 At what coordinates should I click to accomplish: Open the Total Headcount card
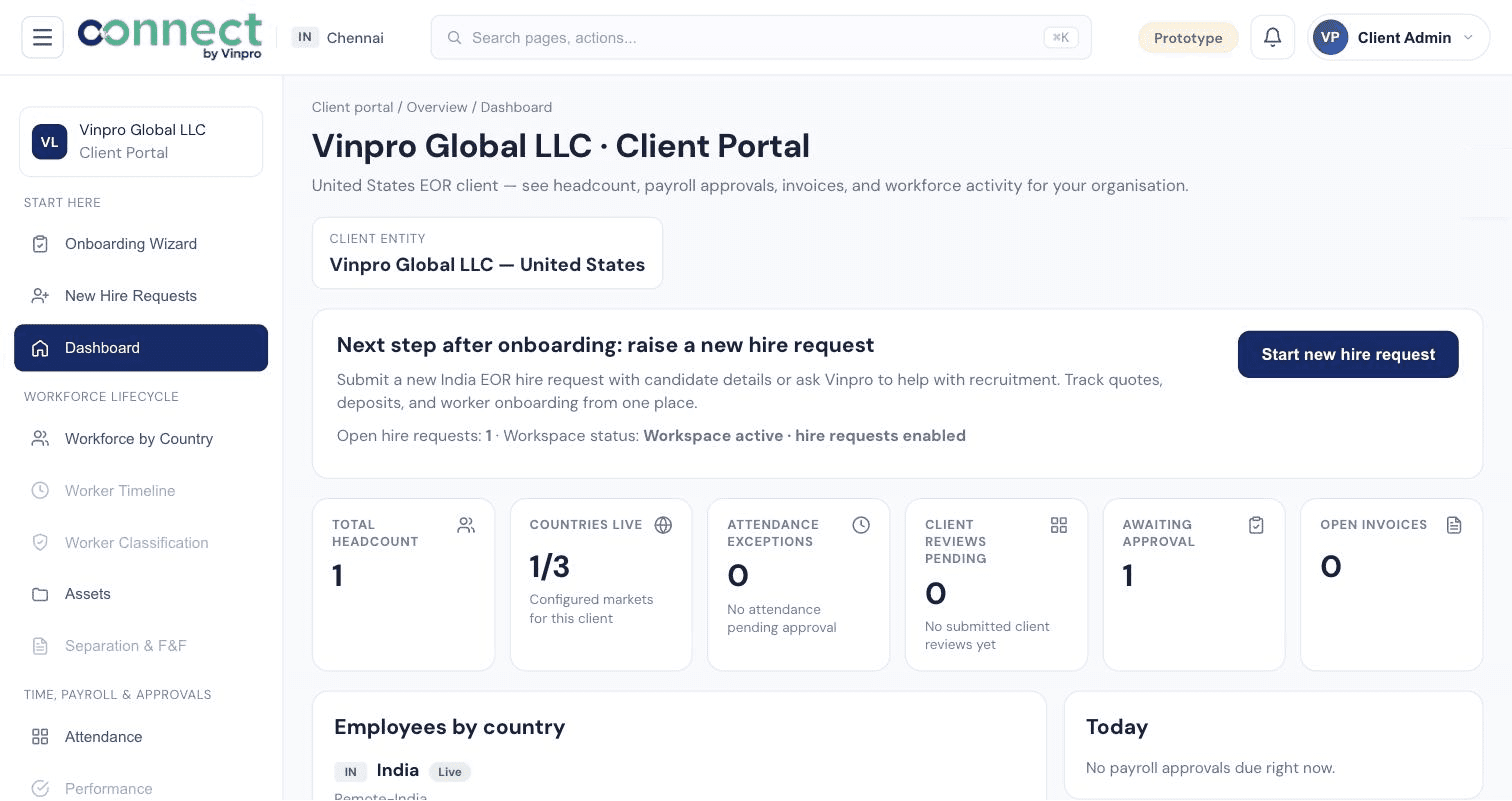[x=404, y=584]
